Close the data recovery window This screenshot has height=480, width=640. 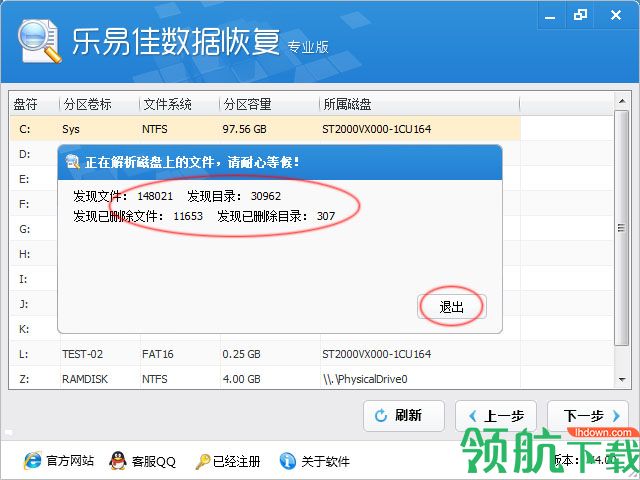coord(616,16)
